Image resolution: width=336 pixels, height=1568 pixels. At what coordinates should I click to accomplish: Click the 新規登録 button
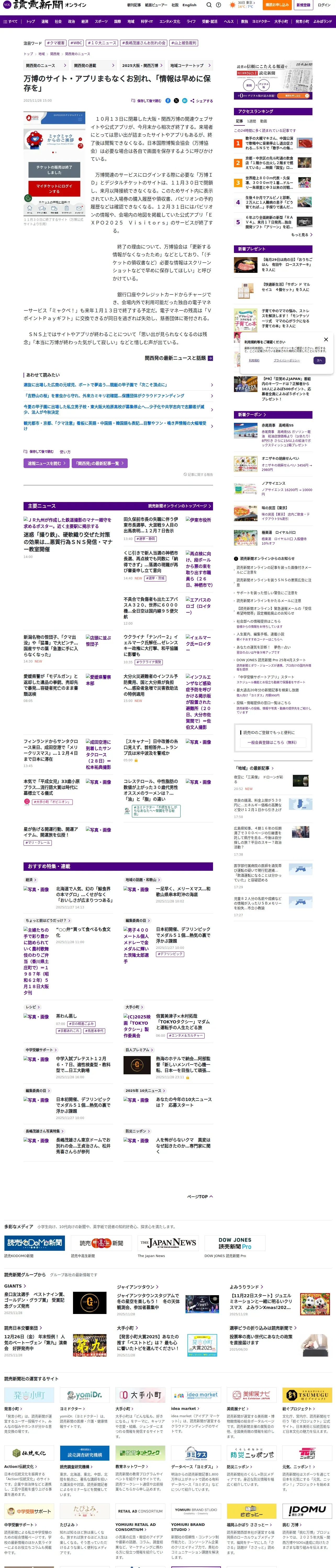click(303, 5)
